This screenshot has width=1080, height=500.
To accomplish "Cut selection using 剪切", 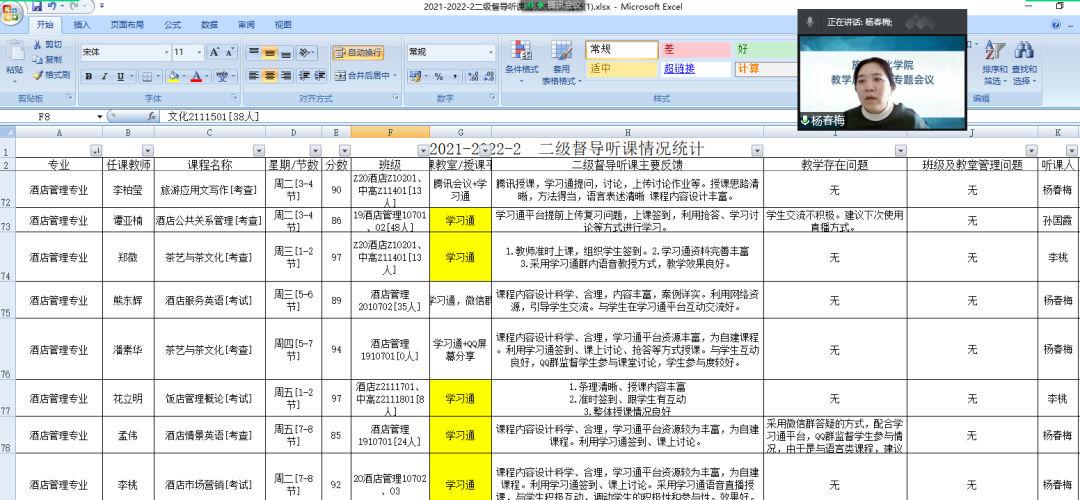I will [x=48, y=45].
